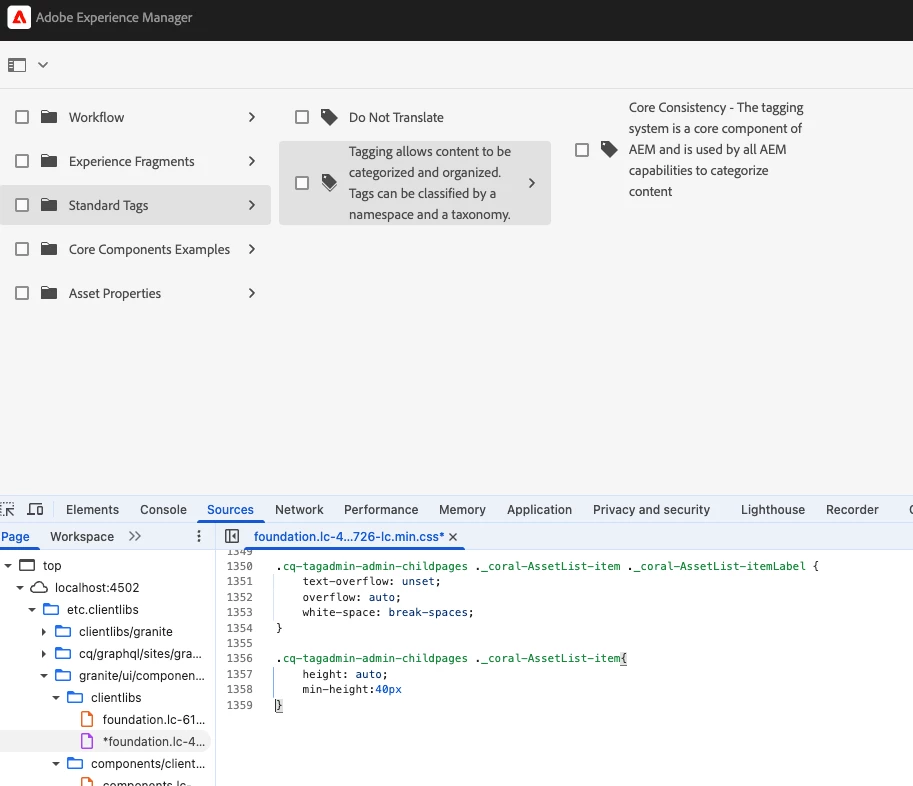
Task: Expand the Asset Properties chevron
Action: [252, 293]
